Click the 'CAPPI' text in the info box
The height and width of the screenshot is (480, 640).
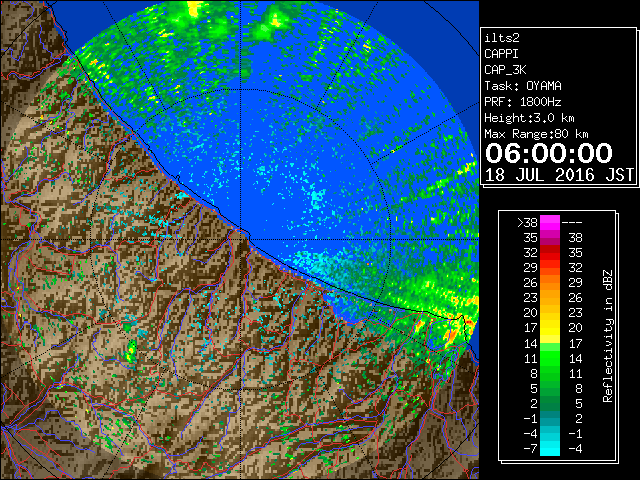(x=501, y=54)
